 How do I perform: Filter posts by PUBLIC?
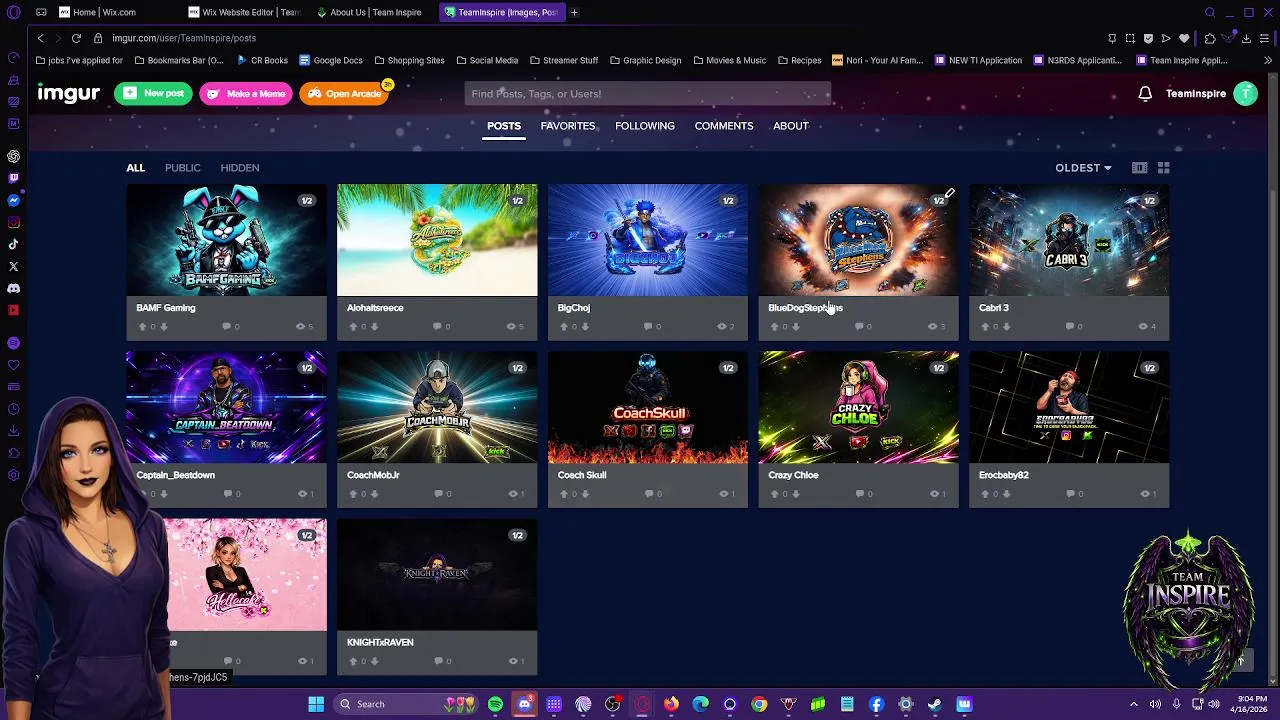183,168
